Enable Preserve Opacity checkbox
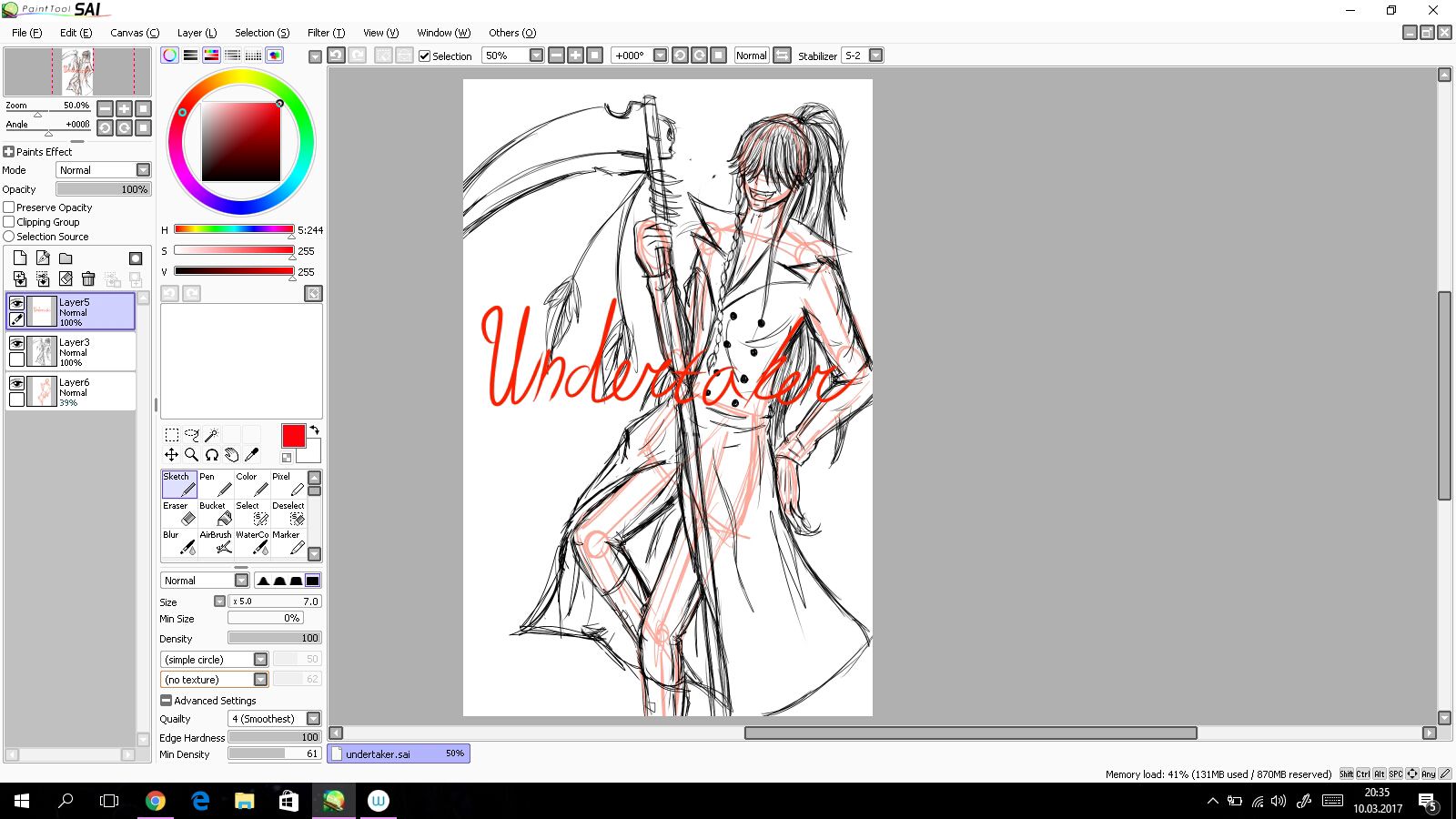The image size is (1456, 819). pyautogui.click(x=9, y=207)
